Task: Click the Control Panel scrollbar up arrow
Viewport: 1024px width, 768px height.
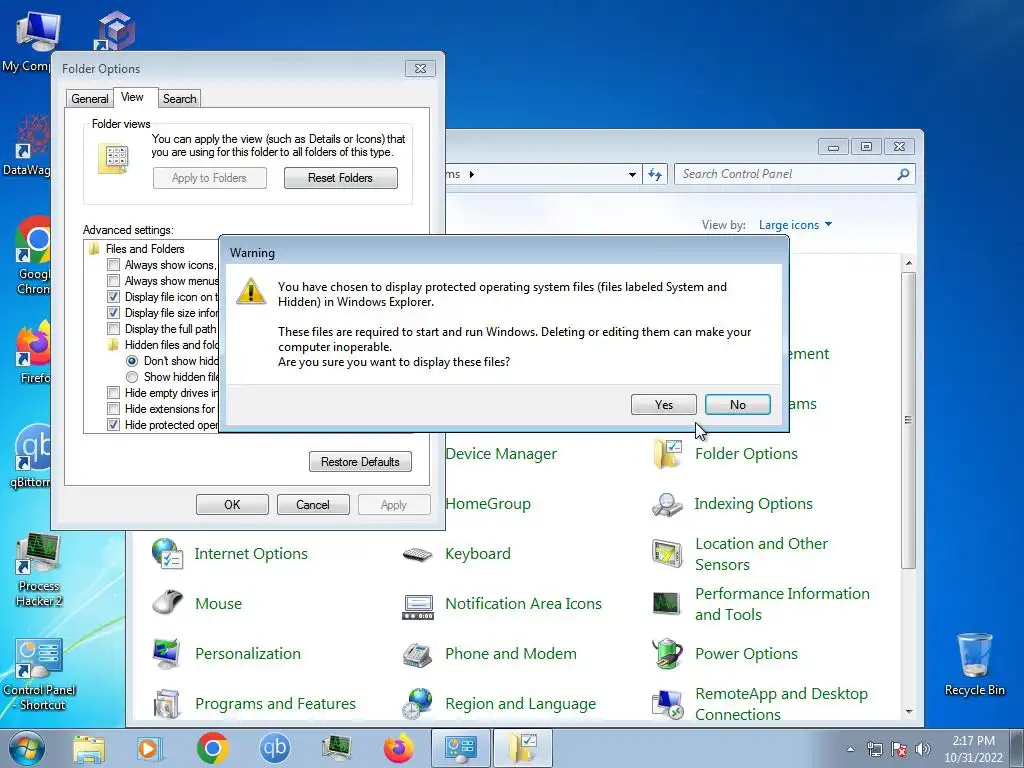Action: (908, 263)
